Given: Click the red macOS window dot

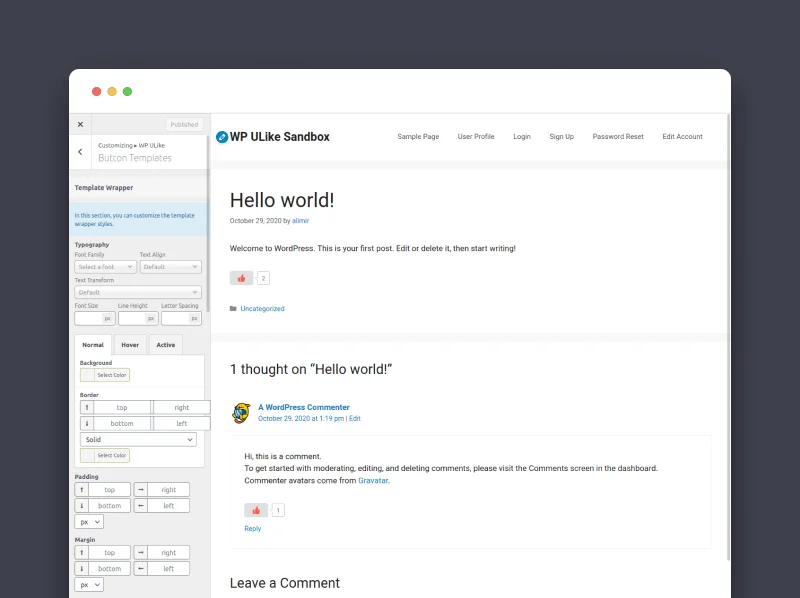Looking at the screenshot, I should point(97,91).
